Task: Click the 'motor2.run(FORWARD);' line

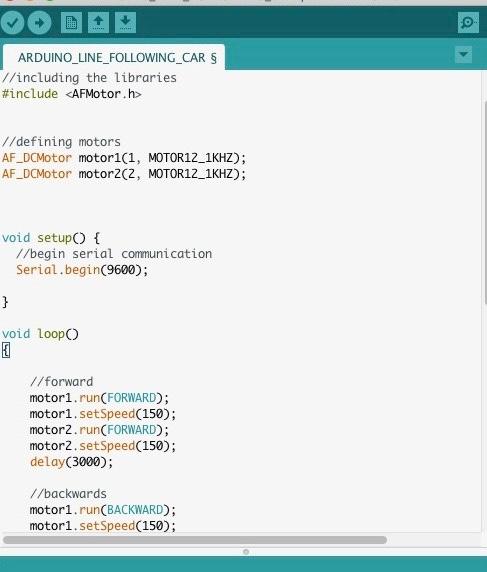Action: point(99,430)
